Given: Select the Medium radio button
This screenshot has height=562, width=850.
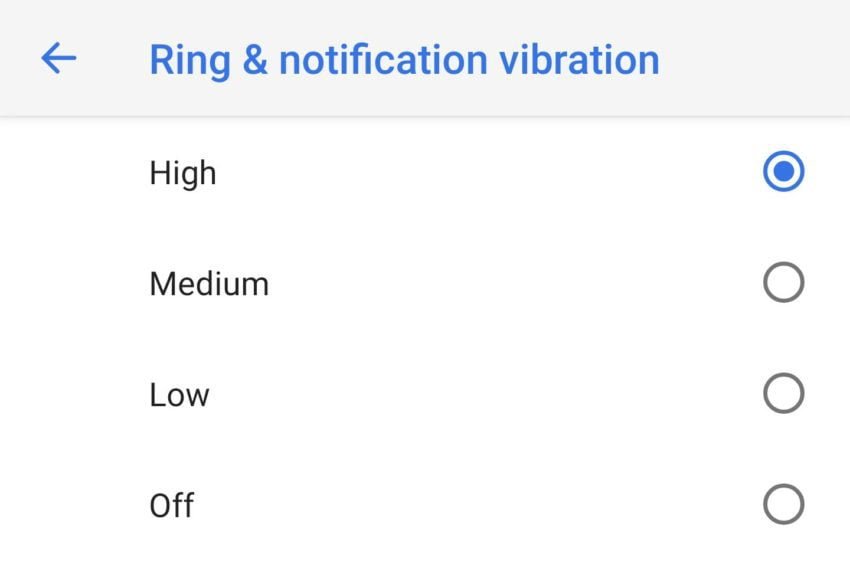Looking at the screenshot, I should (783, 283).
